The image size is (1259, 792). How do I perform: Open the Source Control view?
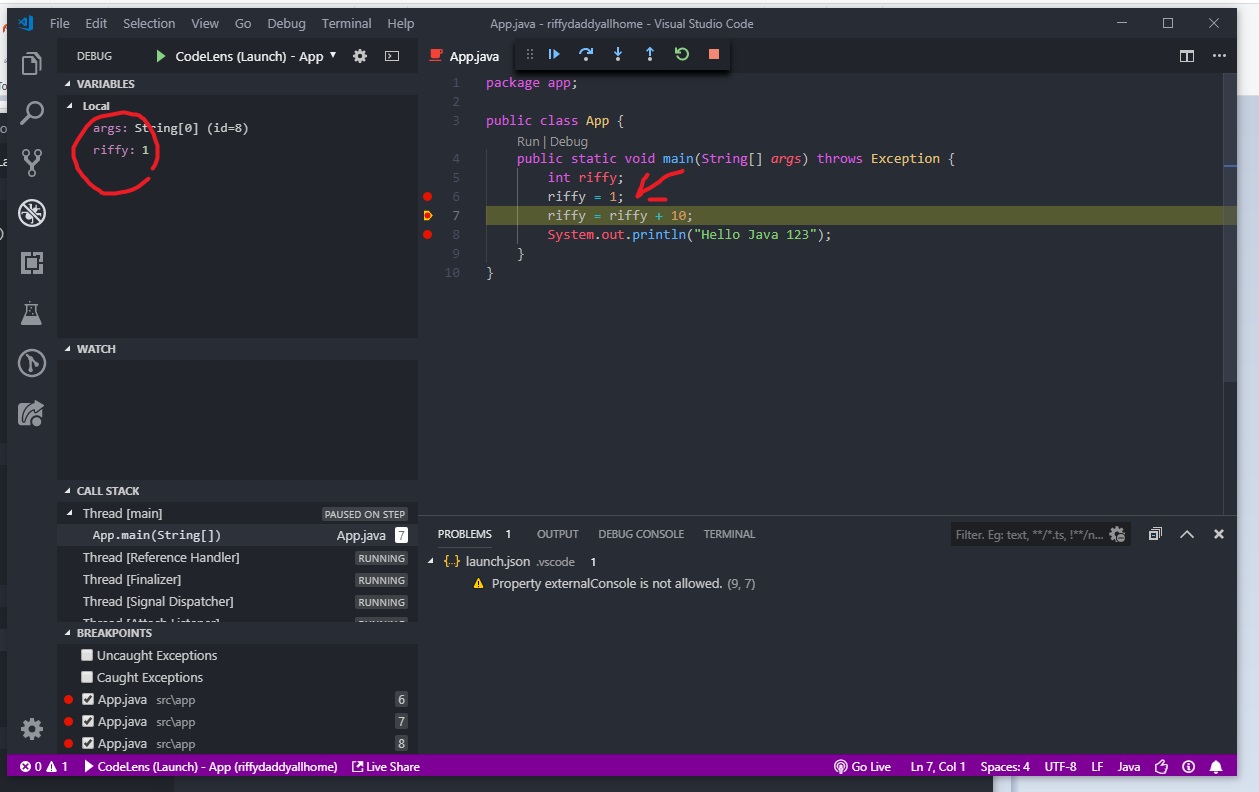[x=32, y=162]
